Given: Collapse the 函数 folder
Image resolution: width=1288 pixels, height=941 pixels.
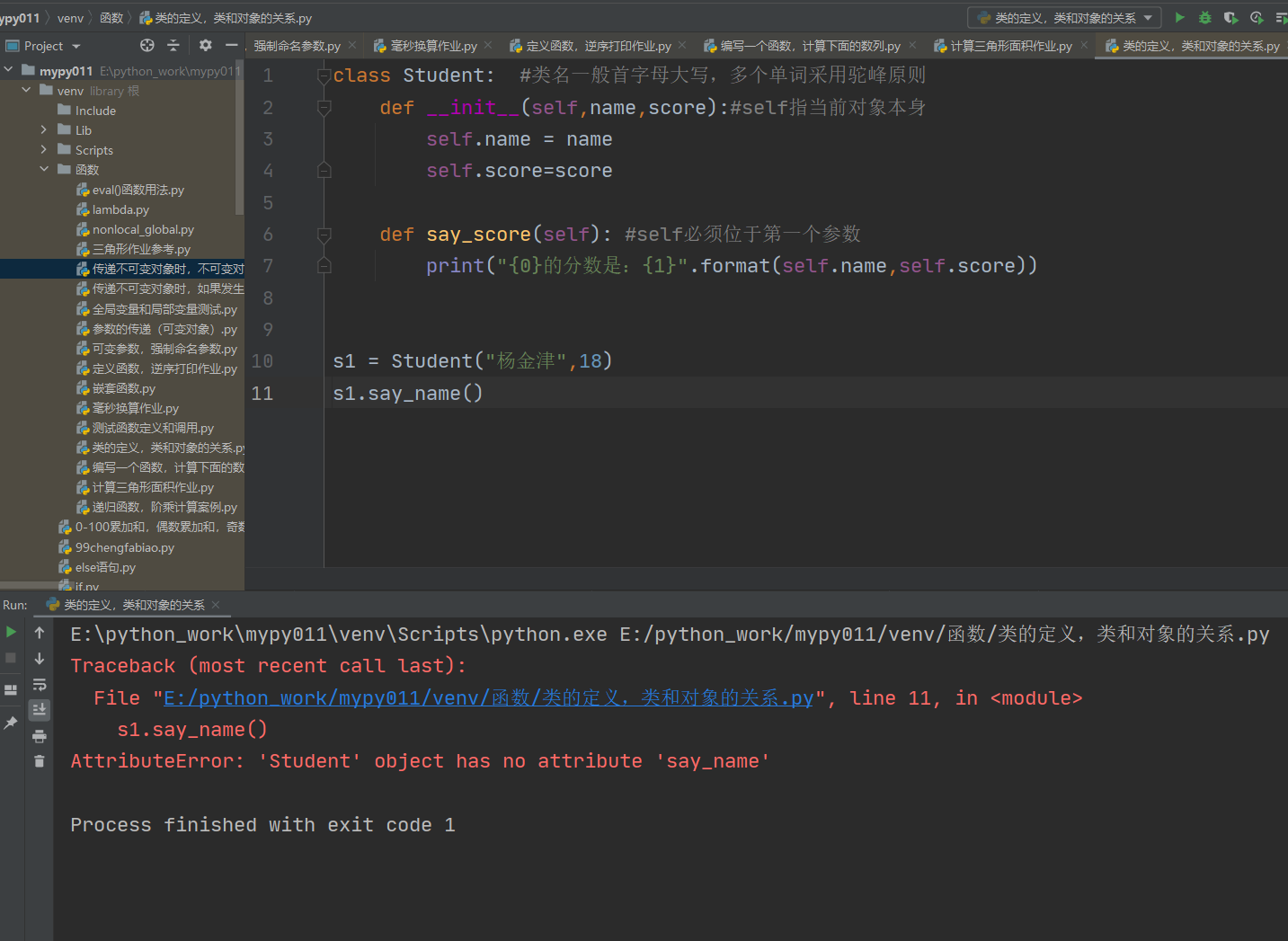Looking at the screenshot, I should pyautogui.click(x=44, y=169).
